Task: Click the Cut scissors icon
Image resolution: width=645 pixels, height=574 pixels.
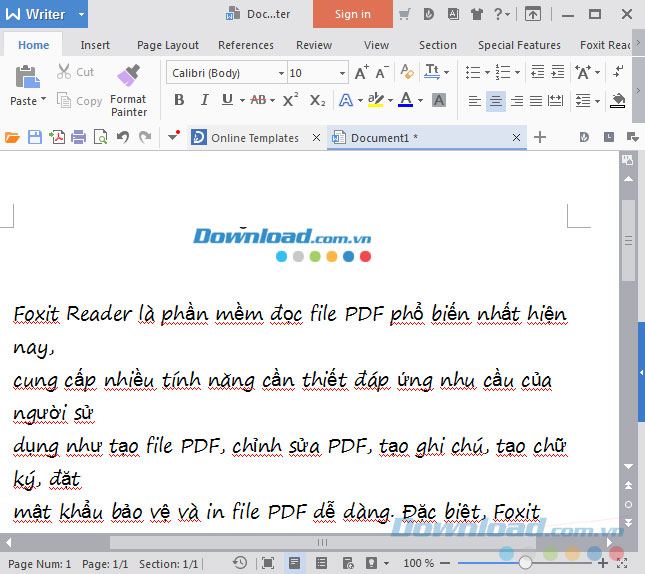Action: click(x=64, y=72)
